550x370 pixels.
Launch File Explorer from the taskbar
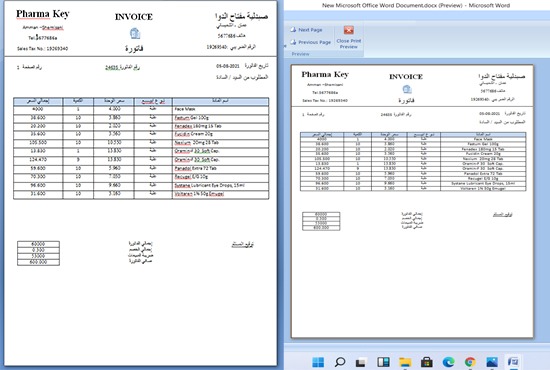(x=405, y=362)
